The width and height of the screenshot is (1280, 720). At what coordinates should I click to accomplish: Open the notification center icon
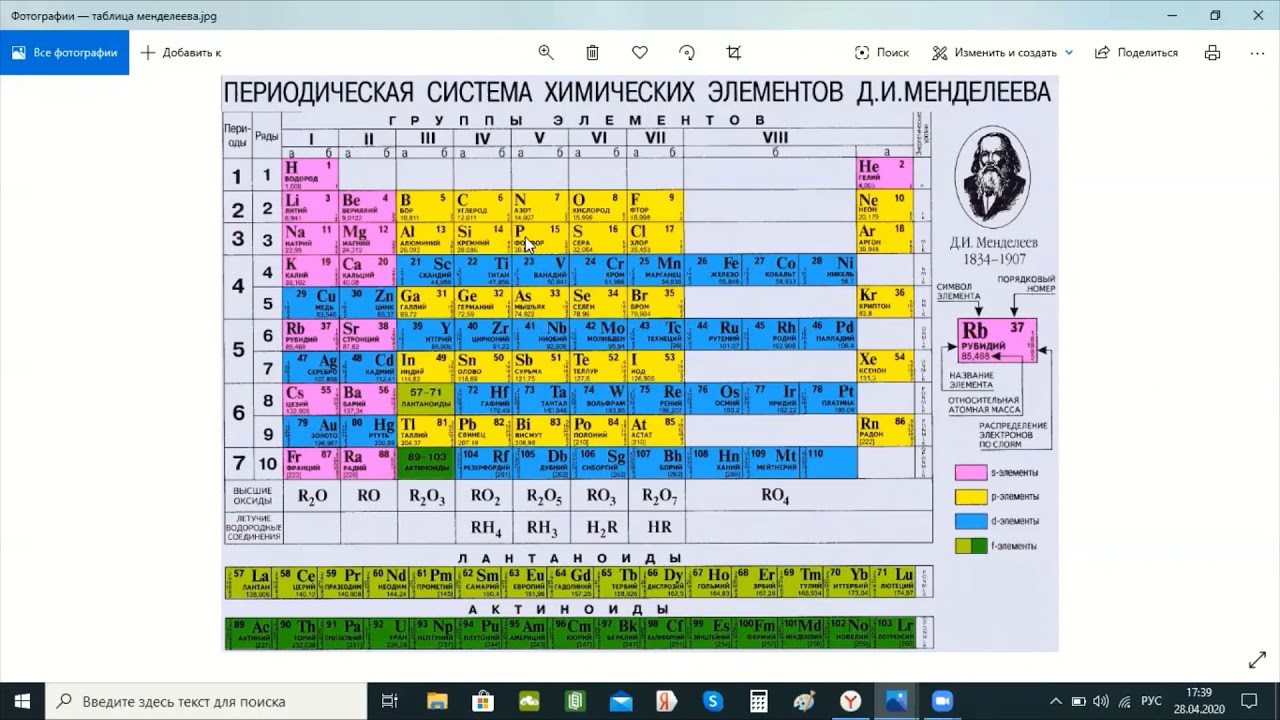point(1250,701)
